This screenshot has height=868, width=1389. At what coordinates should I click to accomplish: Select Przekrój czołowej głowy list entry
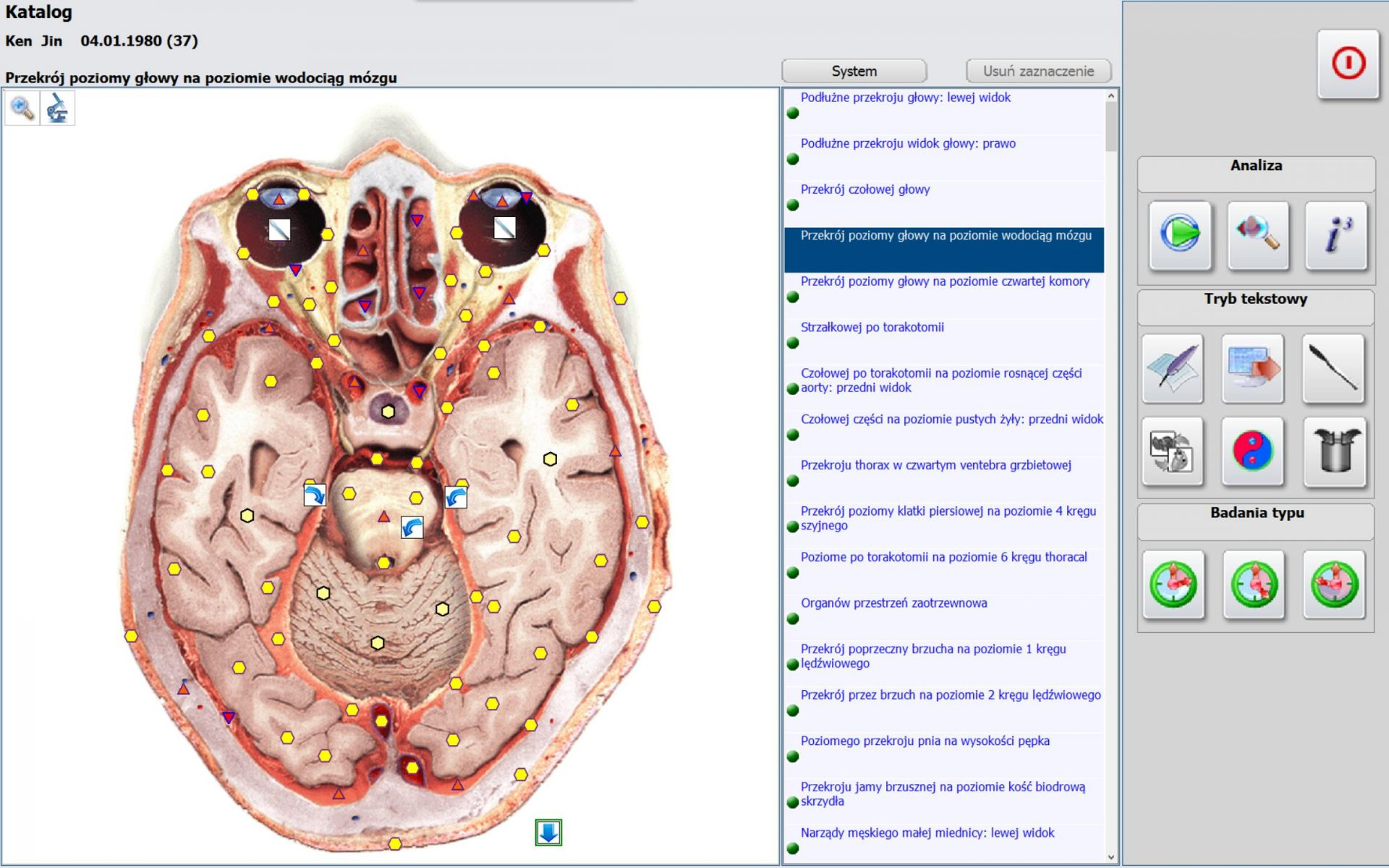pos(865,190)
